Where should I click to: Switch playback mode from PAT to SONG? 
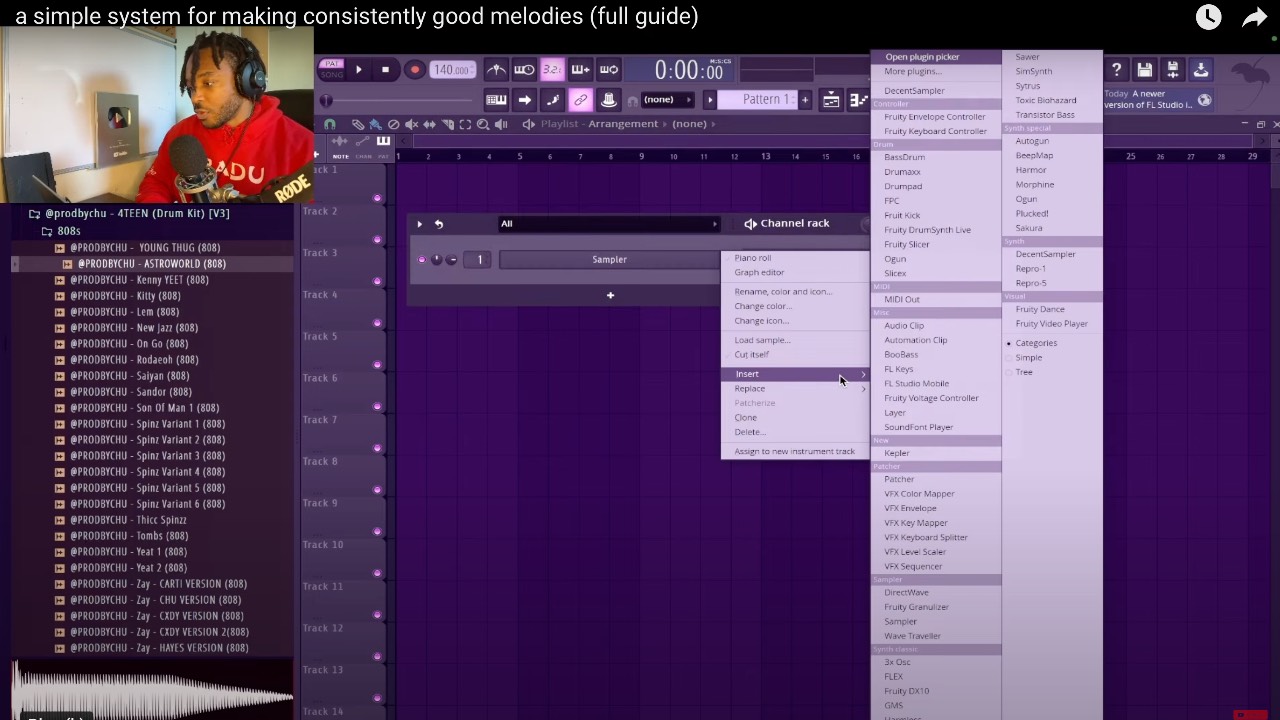(x=332, y=76)
